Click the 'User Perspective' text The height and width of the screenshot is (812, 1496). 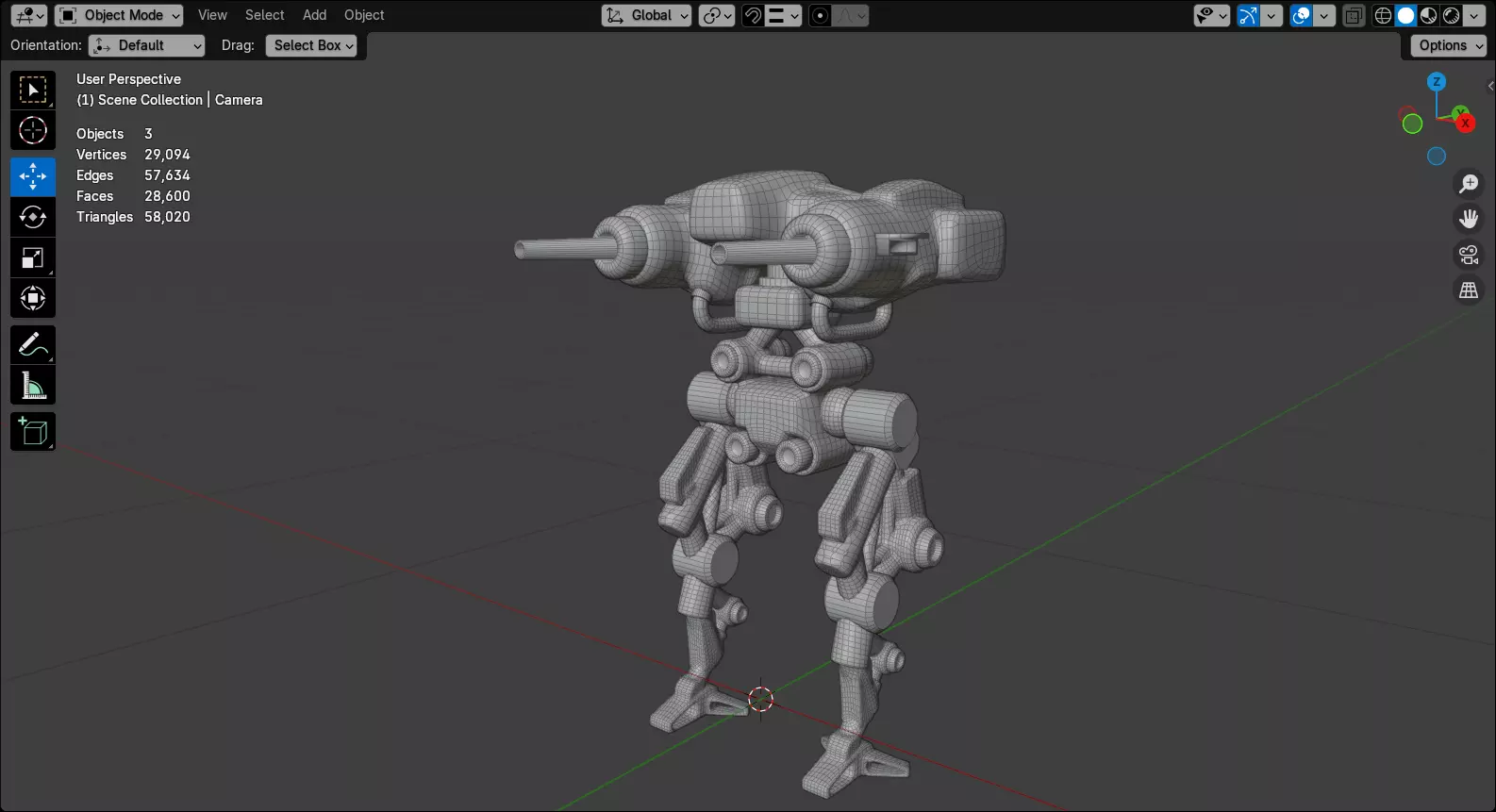tap(128, 79)
